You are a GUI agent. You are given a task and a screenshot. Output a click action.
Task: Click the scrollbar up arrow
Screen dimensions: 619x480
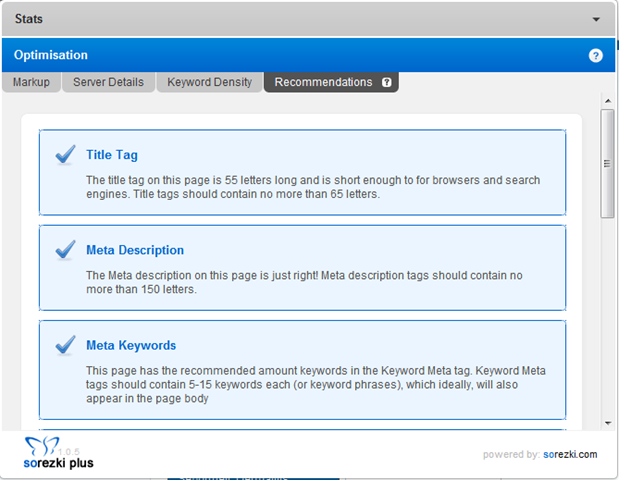[607, 101]
